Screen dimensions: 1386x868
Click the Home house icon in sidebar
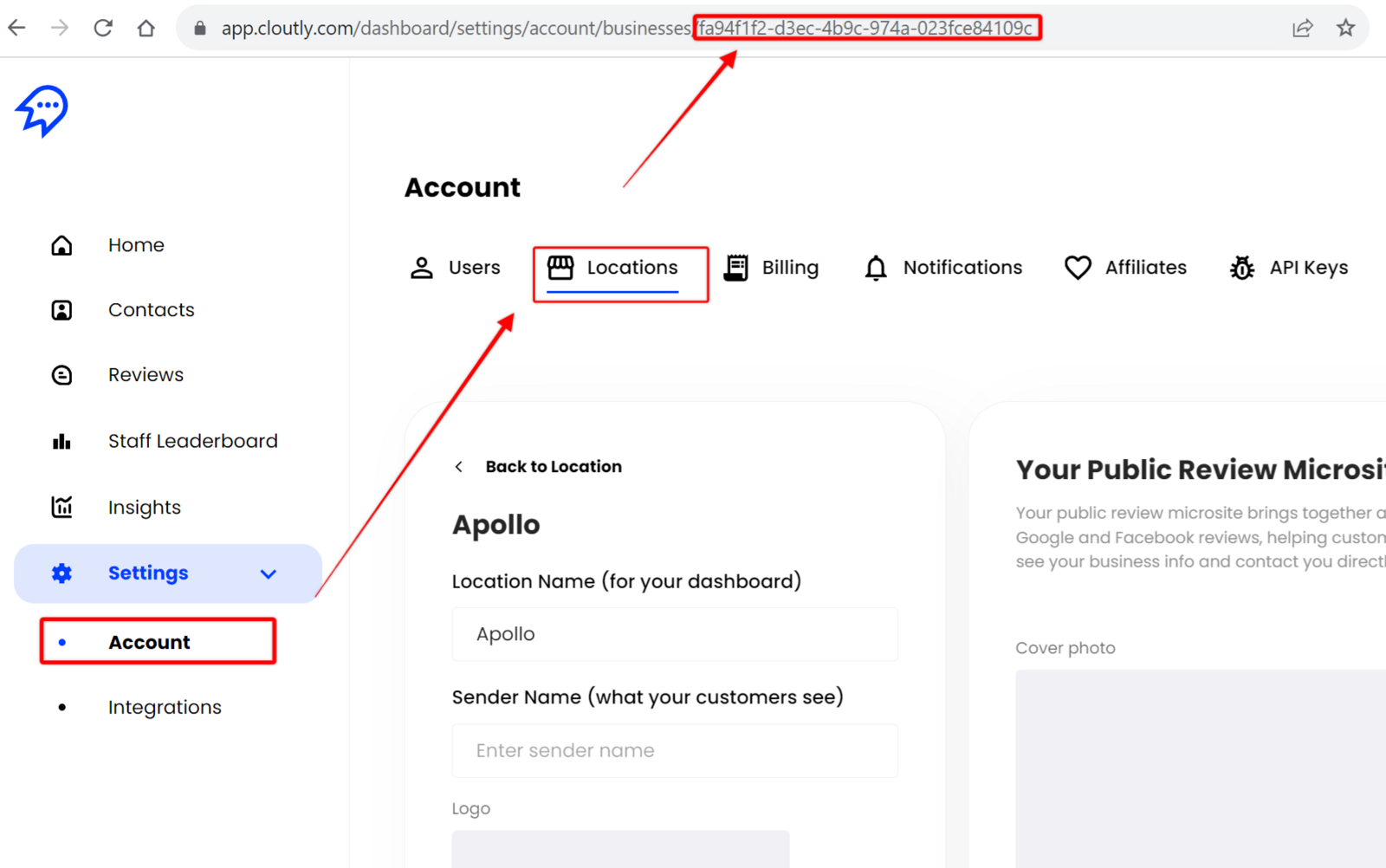[62, 246]
